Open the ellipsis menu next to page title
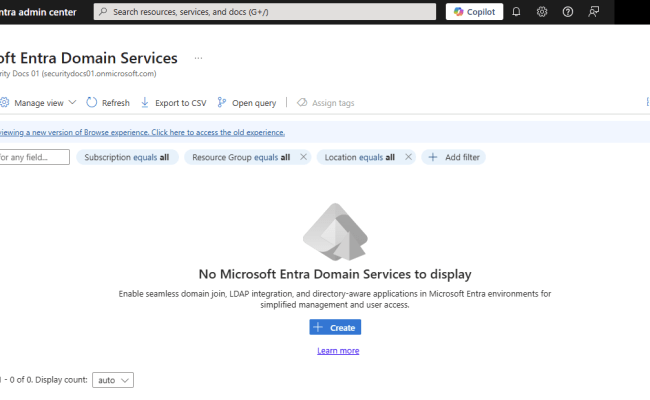650x400 pixels. (198, 58)
